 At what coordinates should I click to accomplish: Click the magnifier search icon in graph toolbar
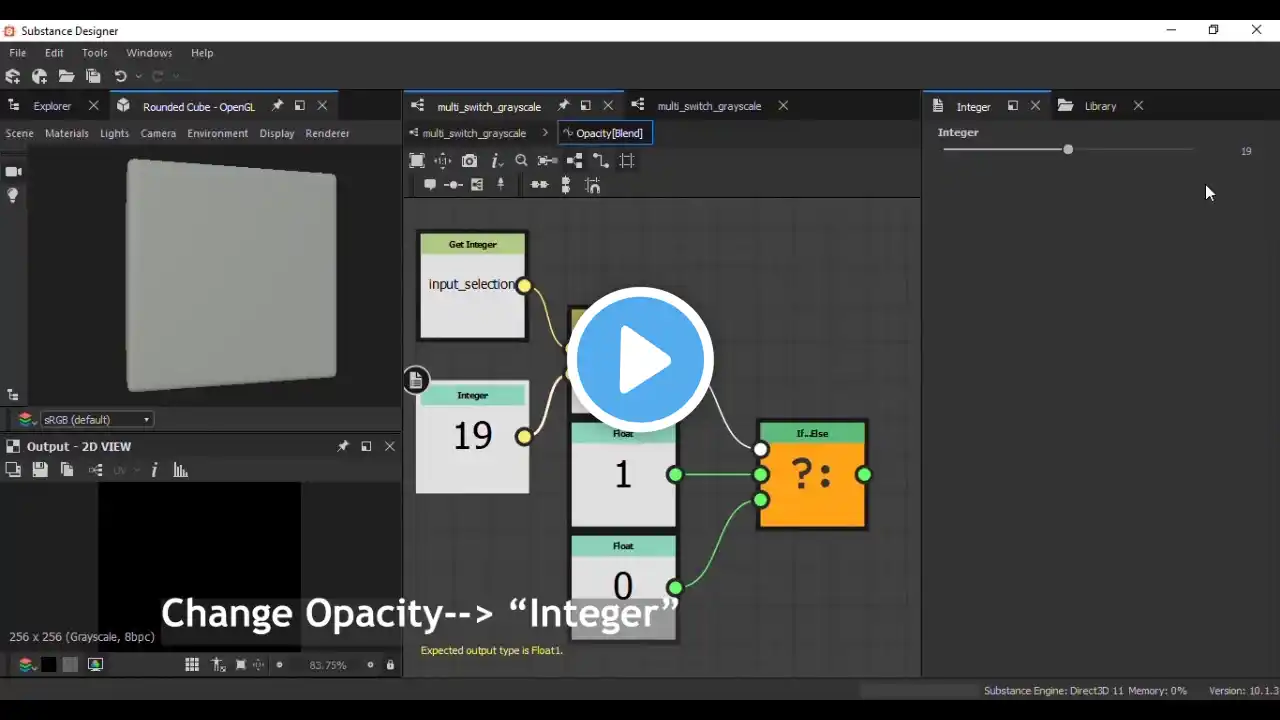click(x=521, y=161)
